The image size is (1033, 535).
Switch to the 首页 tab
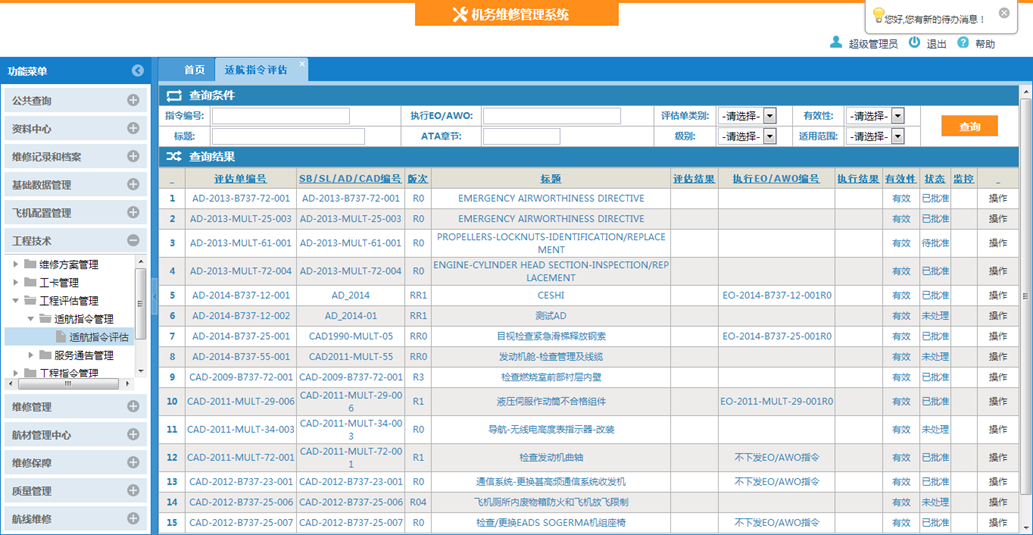(x=194, y=70)
